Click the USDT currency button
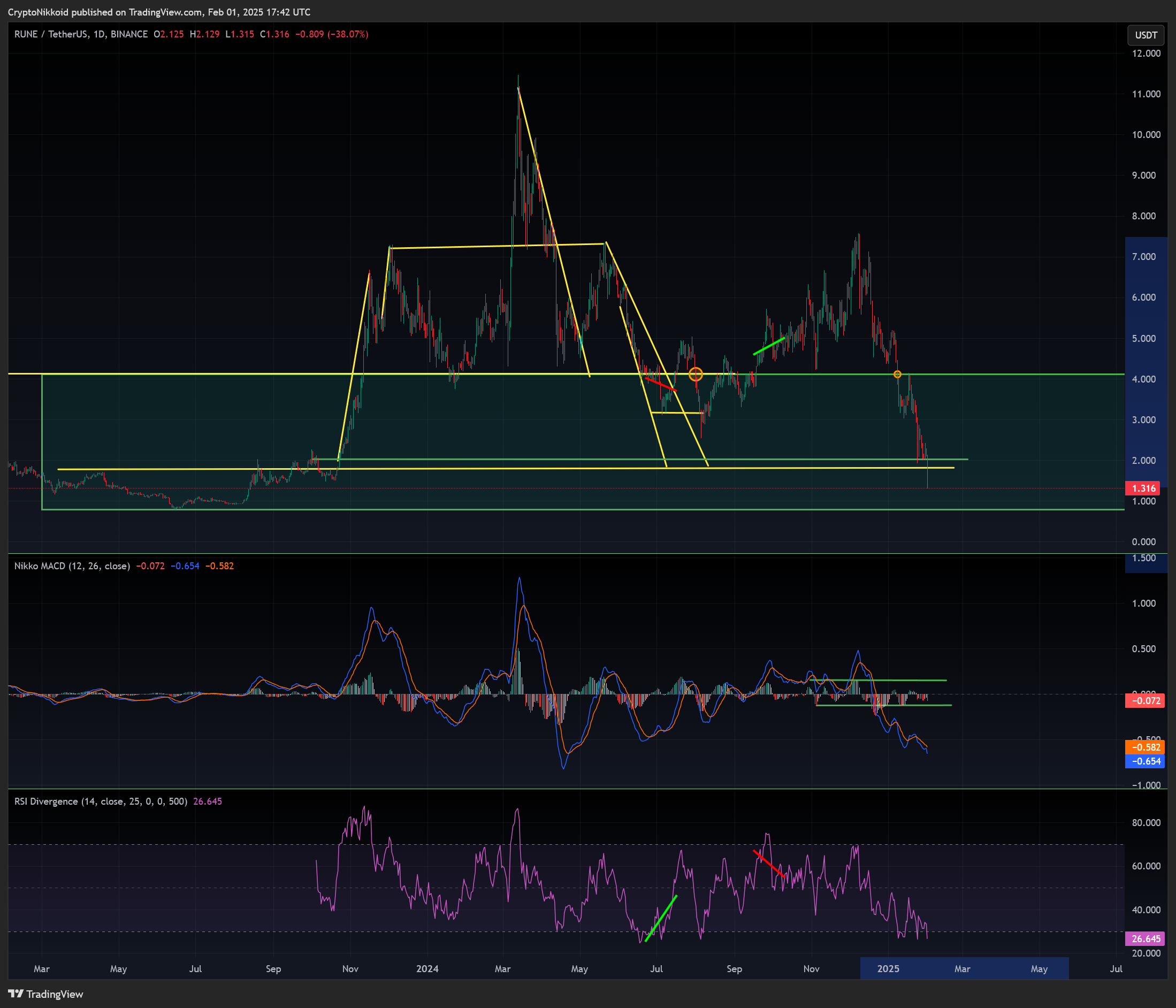Screen dimensions: 1176x1008 [1146, 35]
